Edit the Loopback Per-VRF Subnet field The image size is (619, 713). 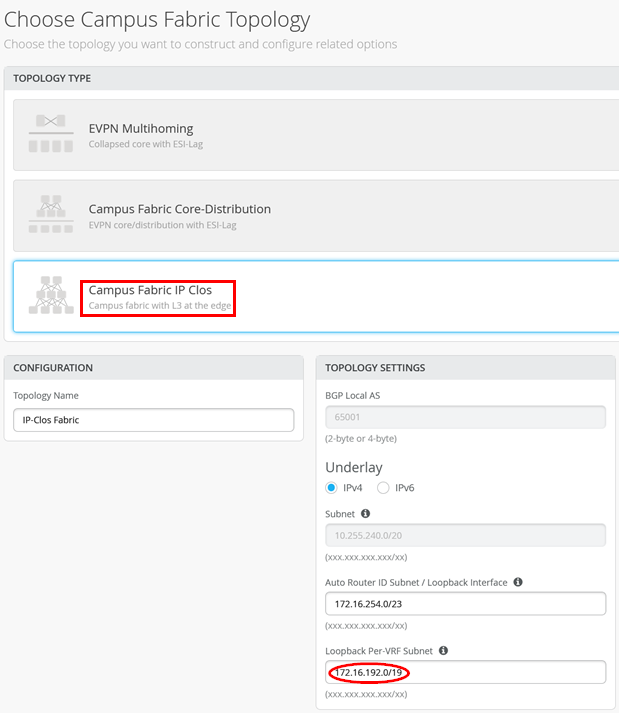[x=465, y=672]
